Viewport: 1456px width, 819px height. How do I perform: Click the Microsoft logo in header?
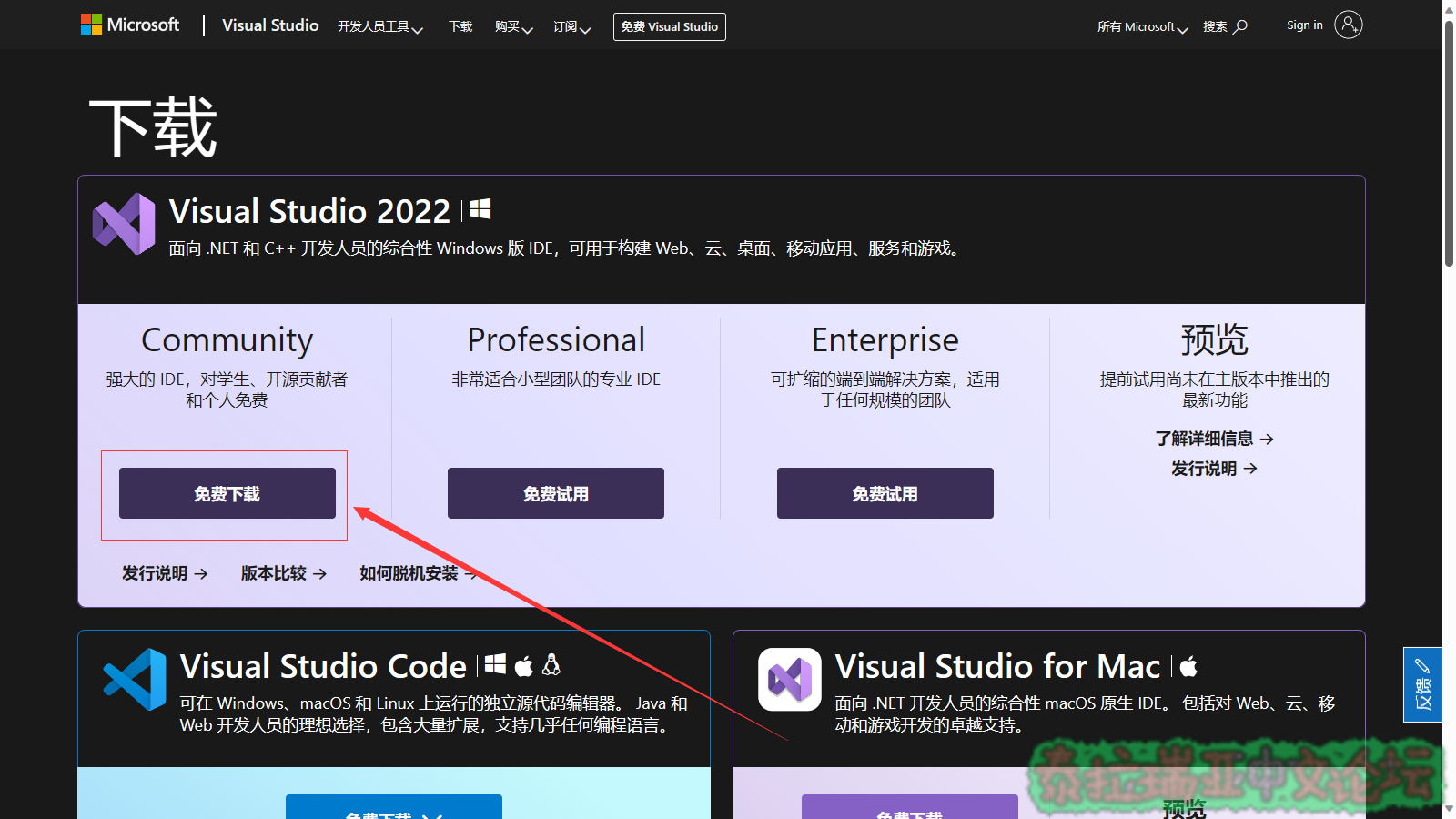(130, 25)
